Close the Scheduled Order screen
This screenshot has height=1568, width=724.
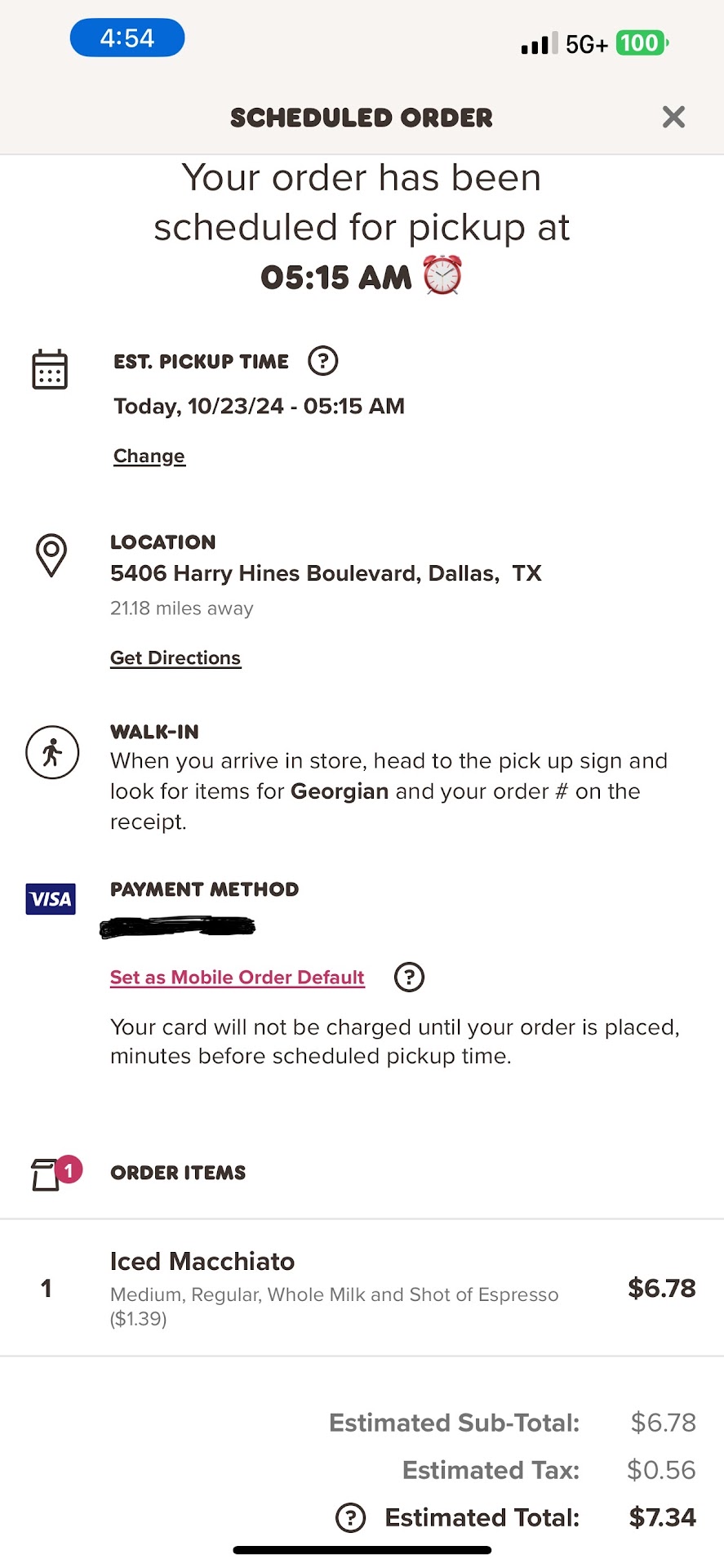point(673,117)
